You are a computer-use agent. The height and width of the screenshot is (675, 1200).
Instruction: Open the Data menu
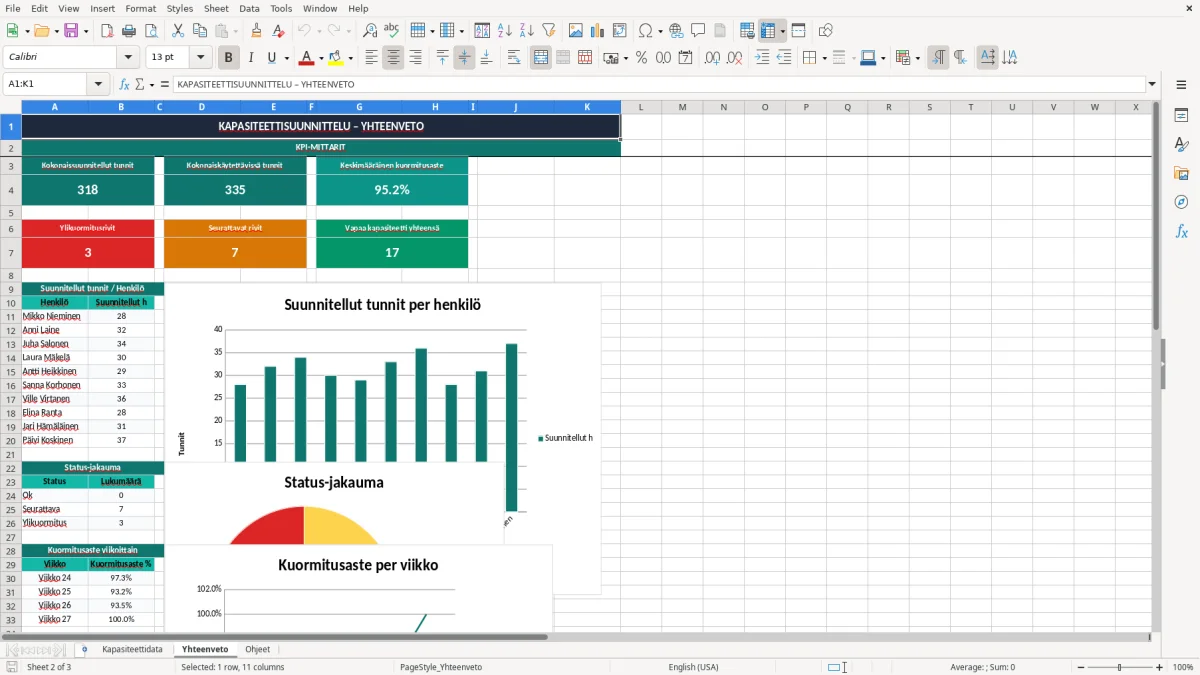point(249,8)
